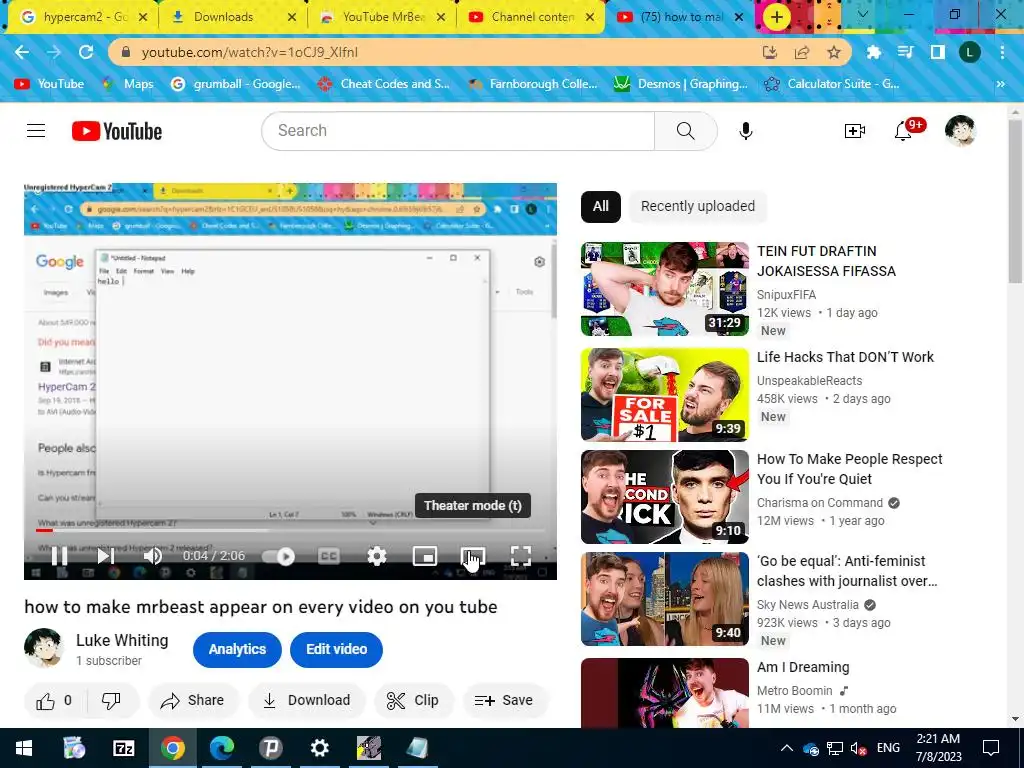This screenshot has width=1024, height=768.
Task: Open the Maps bookmark
Action: (x=127, y=84)
